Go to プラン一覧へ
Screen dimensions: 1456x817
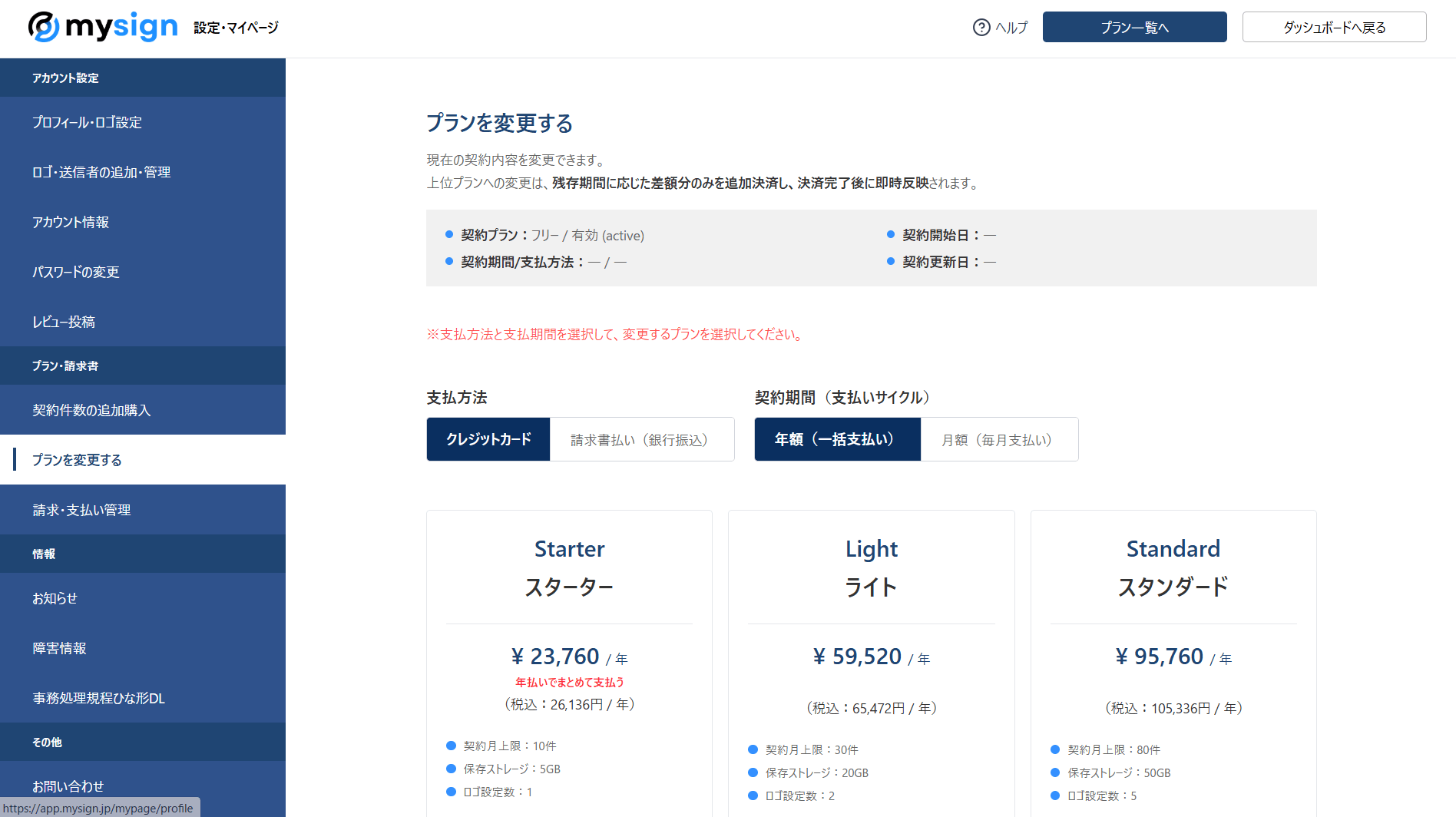1134,27
